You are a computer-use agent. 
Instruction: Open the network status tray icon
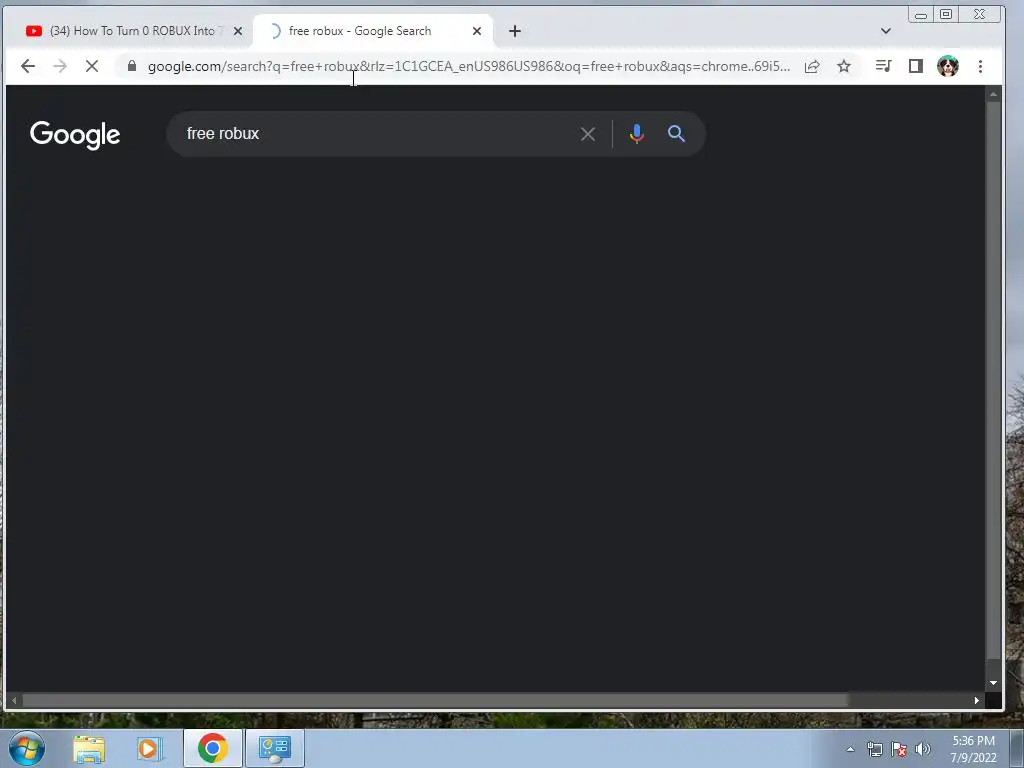click(x=874, y=749)
